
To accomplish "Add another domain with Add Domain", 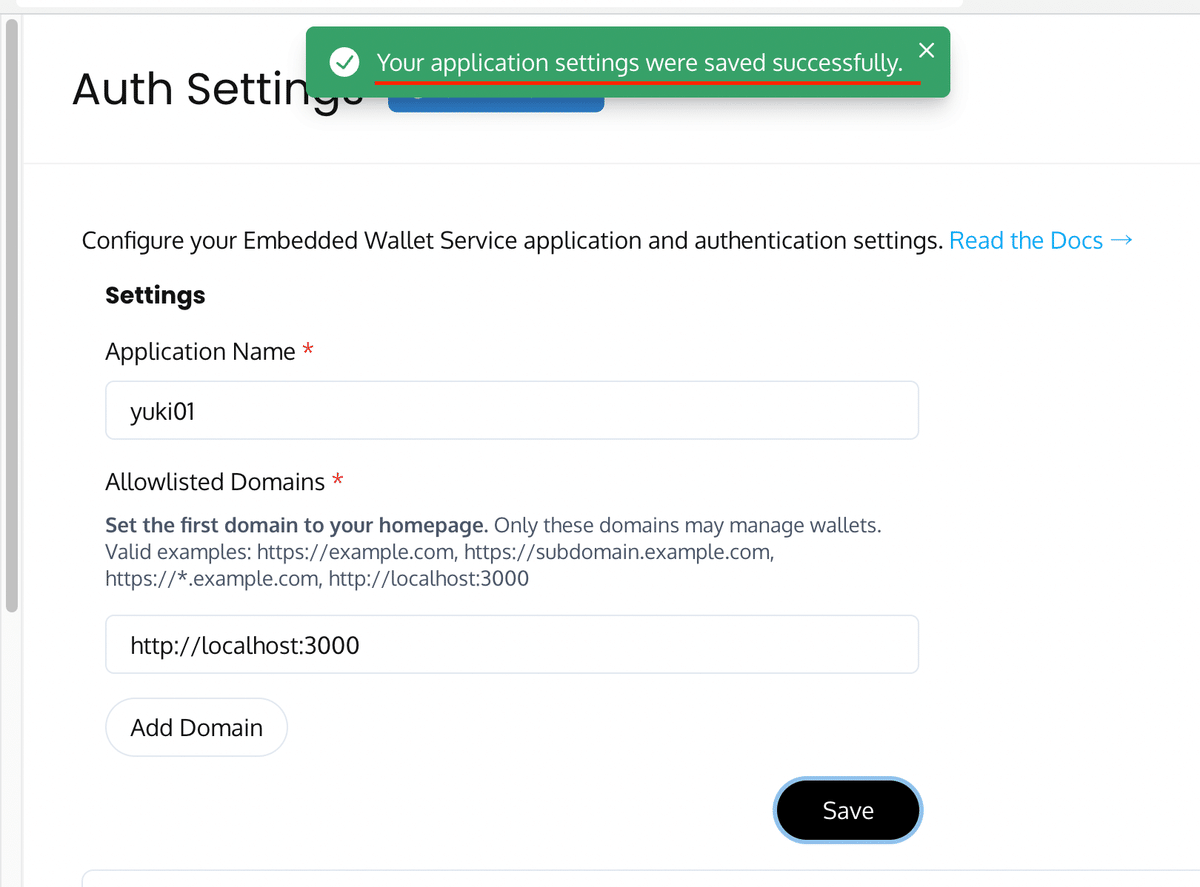I will (196, 727).
